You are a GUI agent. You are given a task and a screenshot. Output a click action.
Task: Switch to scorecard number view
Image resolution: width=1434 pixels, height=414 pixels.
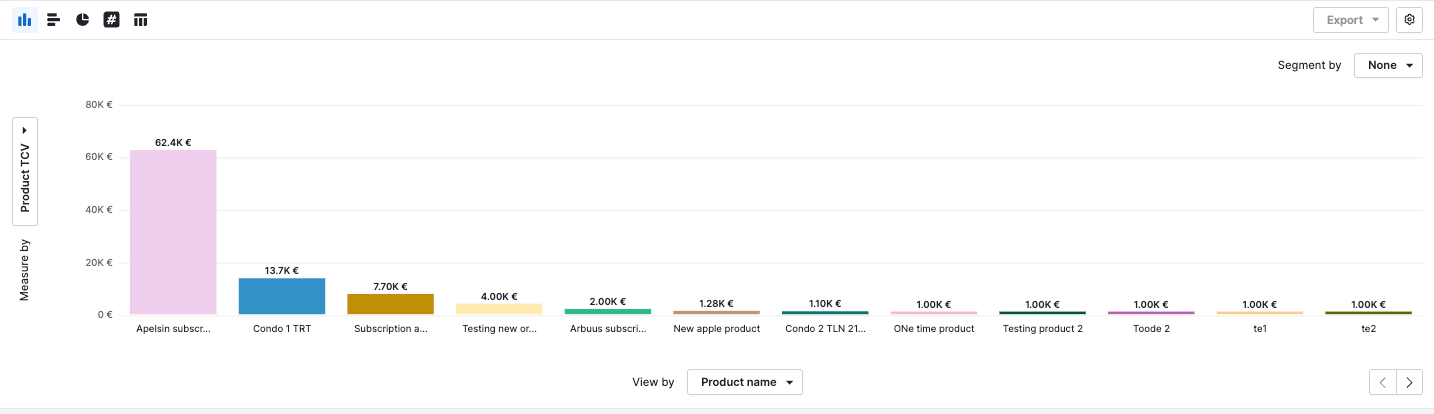click(x=112, y=20)
